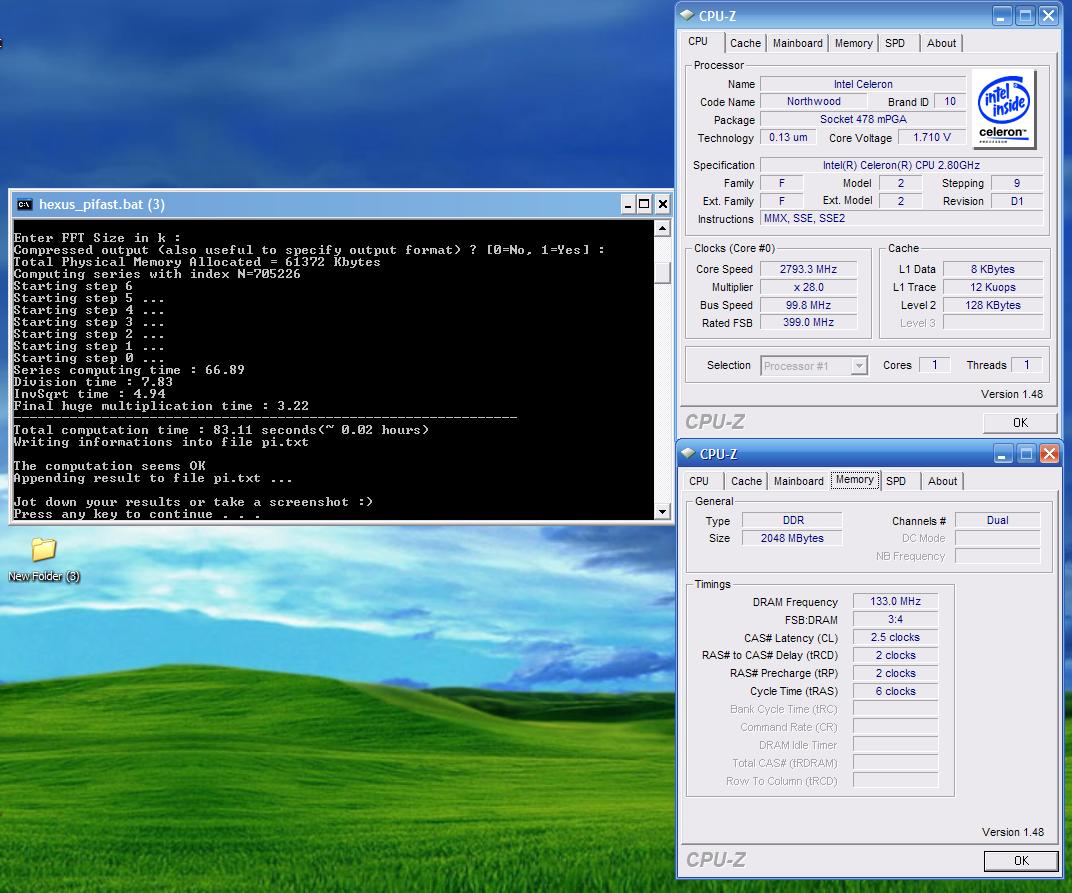Switch to CPU tab in lower CPU-Z
The height and width of the screenshot is (893, 1072).
coord(699,481)
